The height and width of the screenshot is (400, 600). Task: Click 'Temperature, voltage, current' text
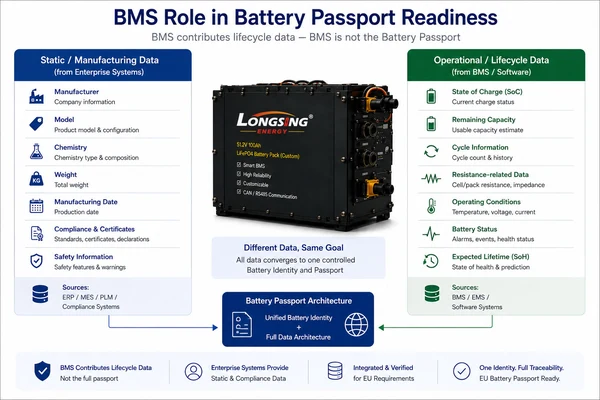(x=494, y=212)
